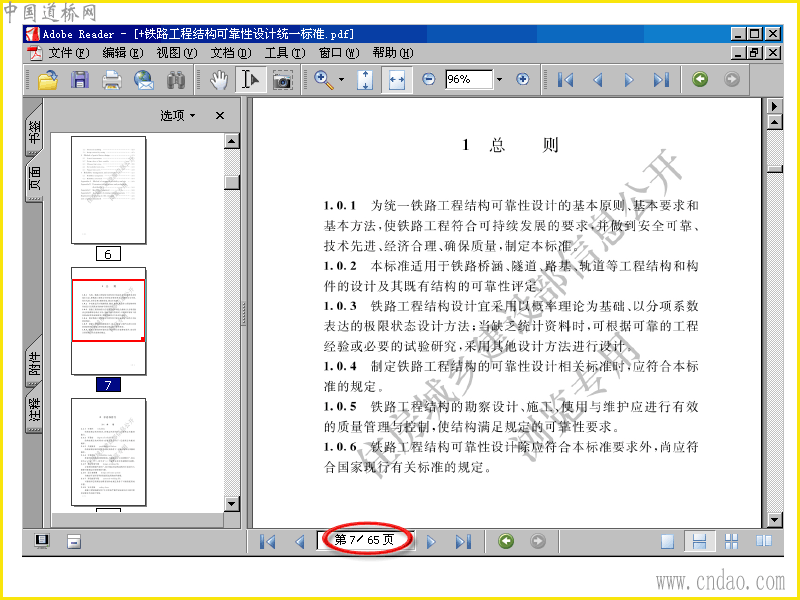The image size is (800, 600).
Task: Switch to Facing pages layout
Action: [x=764, y=541]
